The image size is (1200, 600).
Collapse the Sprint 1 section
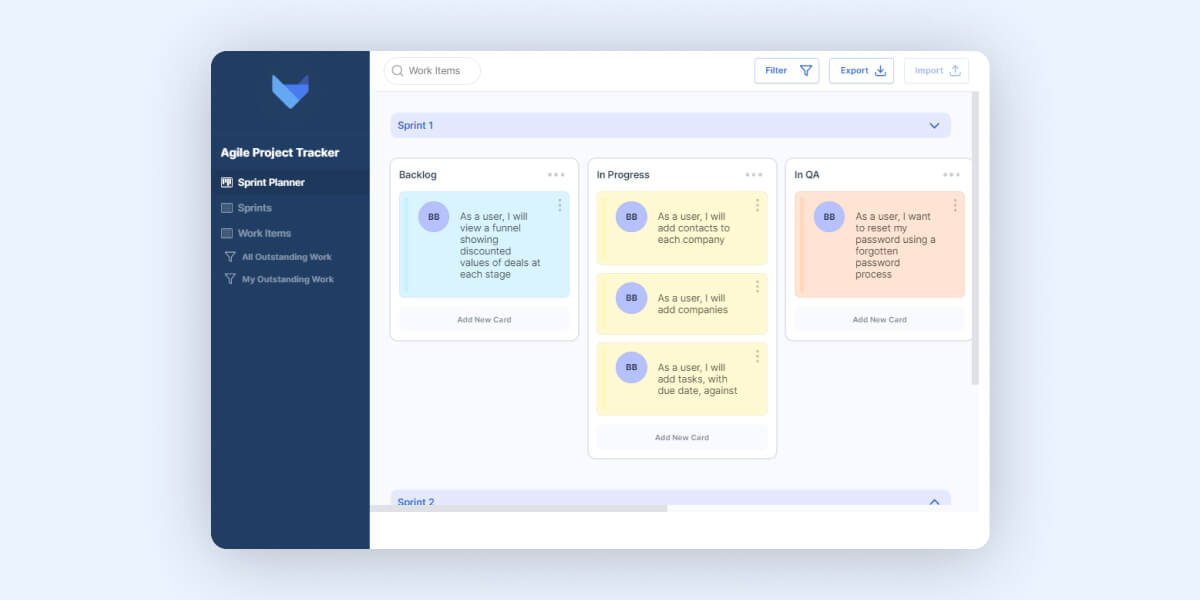934,125
